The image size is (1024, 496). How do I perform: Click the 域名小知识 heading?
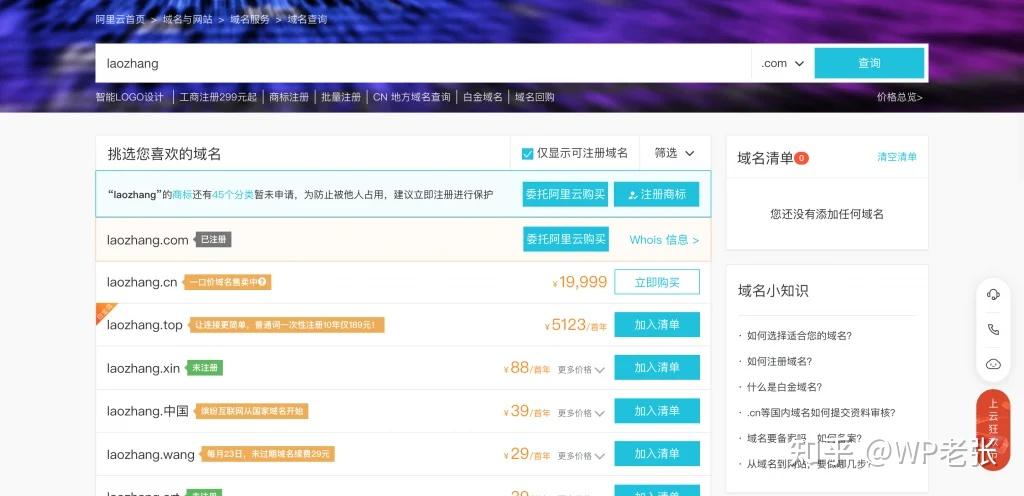click(x=773, y=291)
